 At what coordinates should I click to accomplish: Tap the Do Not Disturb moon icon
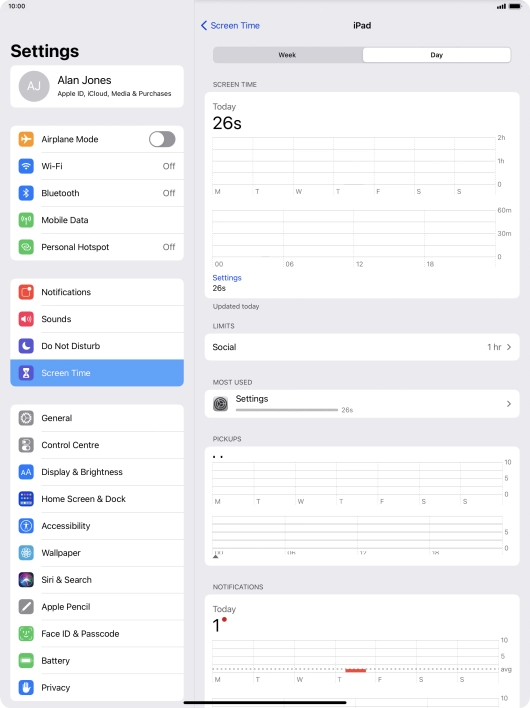coord(26,346)
